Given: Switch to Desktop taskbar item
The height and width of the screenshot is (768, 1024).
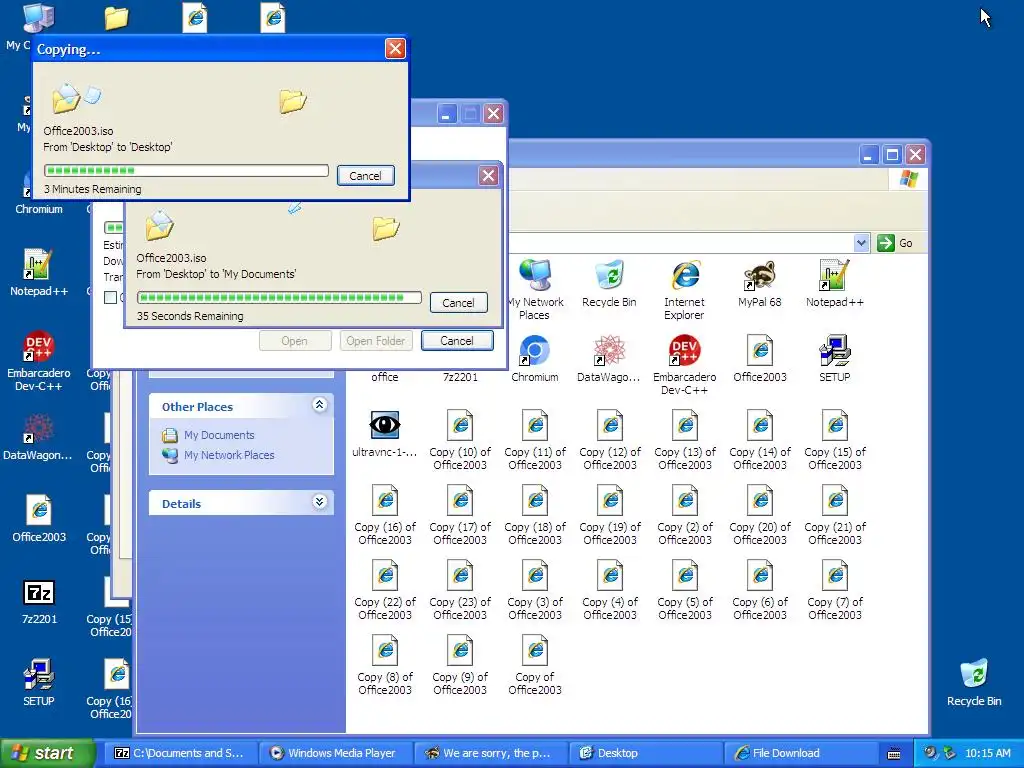Looking at the screenshot, I should pos(645,753).
